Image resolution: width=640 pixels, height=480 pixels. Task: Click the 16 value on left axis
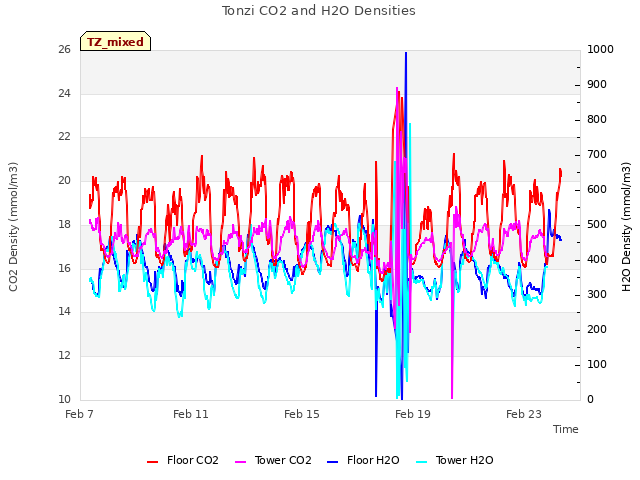(x=64, y=268)
